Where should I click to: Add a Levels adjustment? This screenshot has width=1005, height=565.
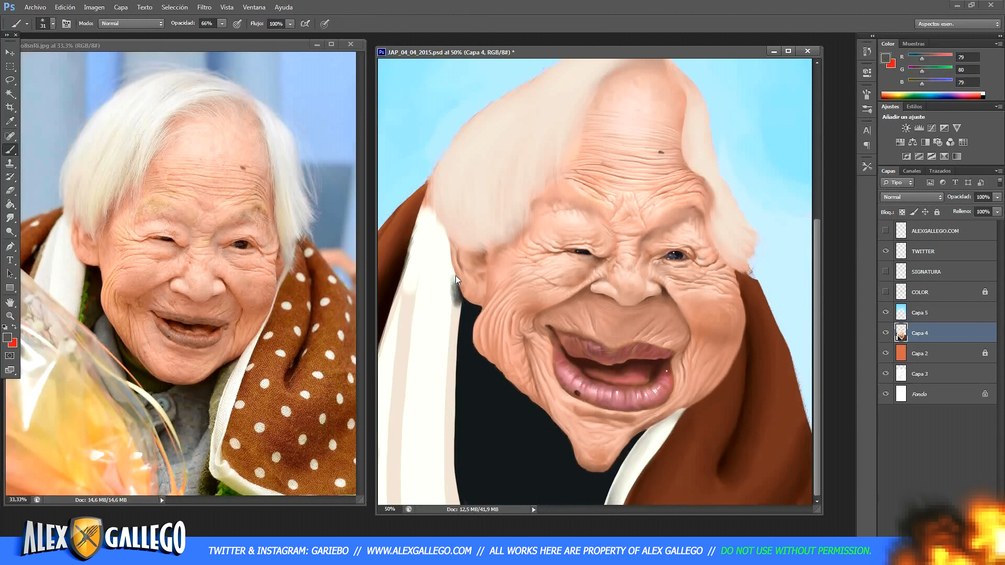pos(918,128)
